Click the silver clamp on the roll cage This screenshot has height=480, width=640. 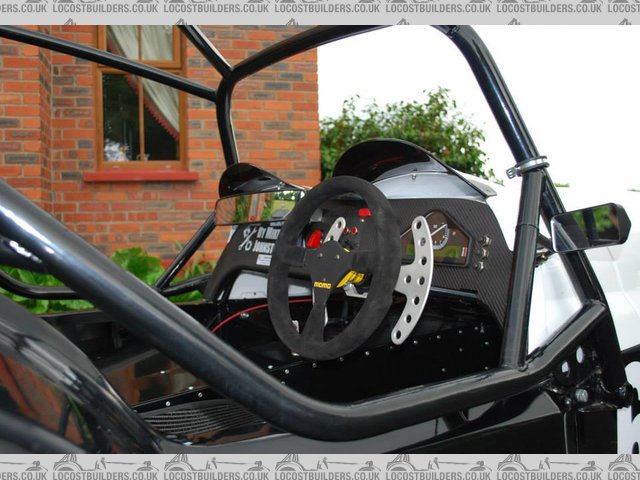tap(527, 166)
